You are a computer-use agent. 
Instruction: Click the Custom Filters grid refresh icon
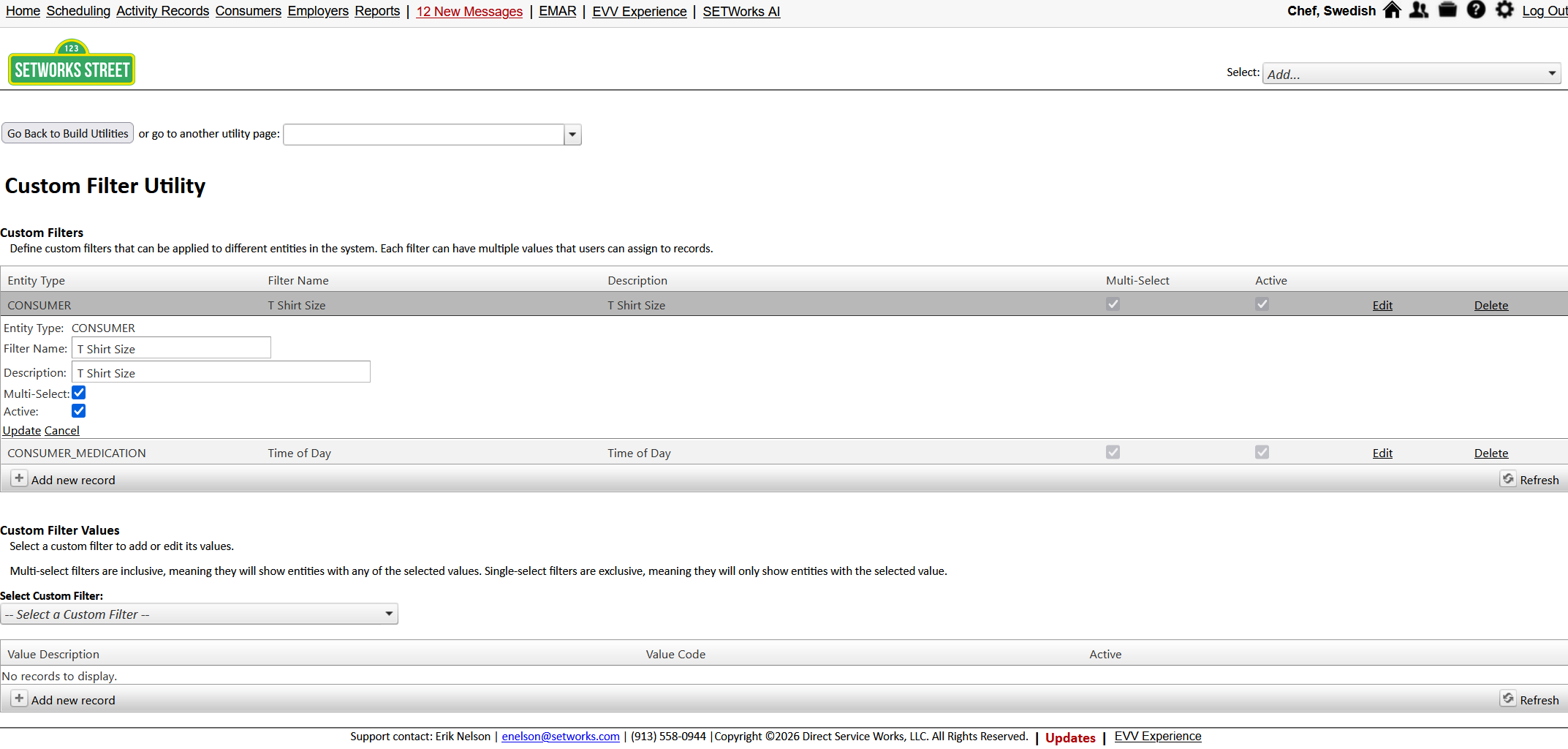tap(1508, 479)
